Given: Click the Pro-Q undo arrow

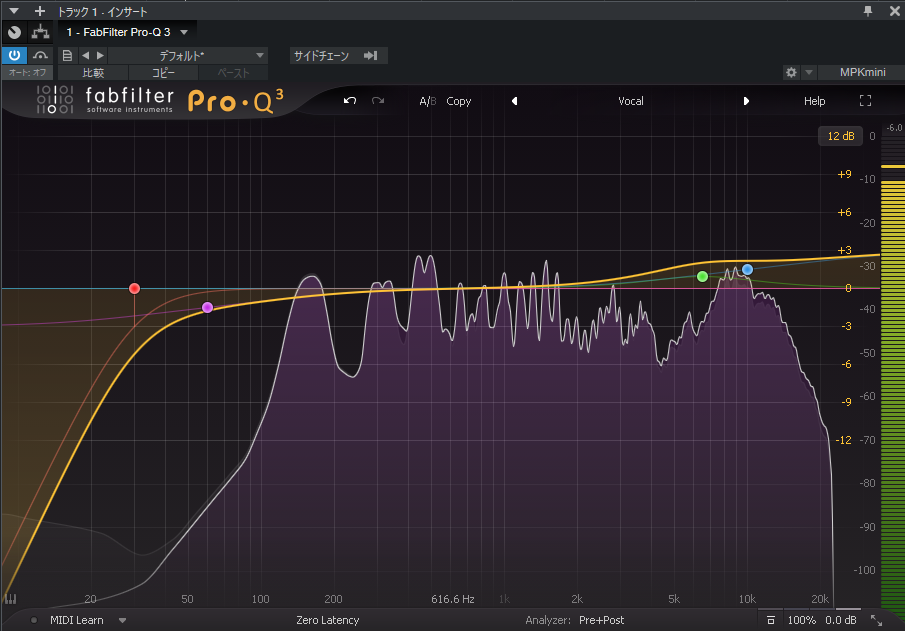Looking at the screenshot, I should pos(350,100).
